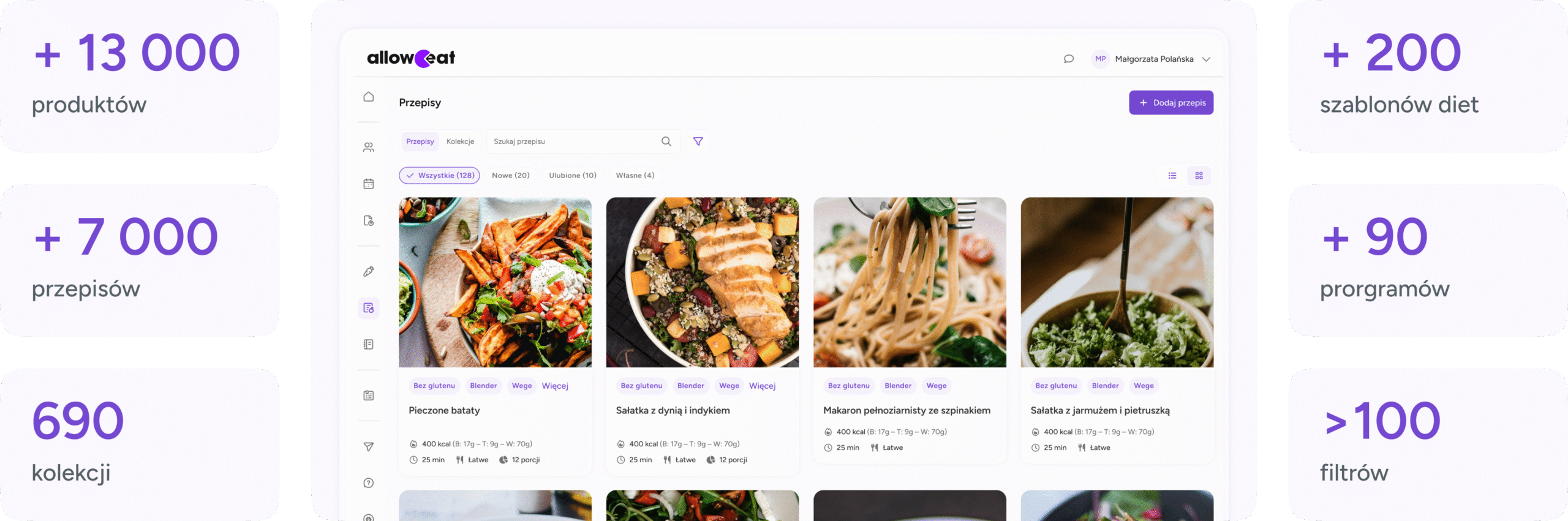
Task: Click the search magnifier icon
Action: tap(666, 141)
